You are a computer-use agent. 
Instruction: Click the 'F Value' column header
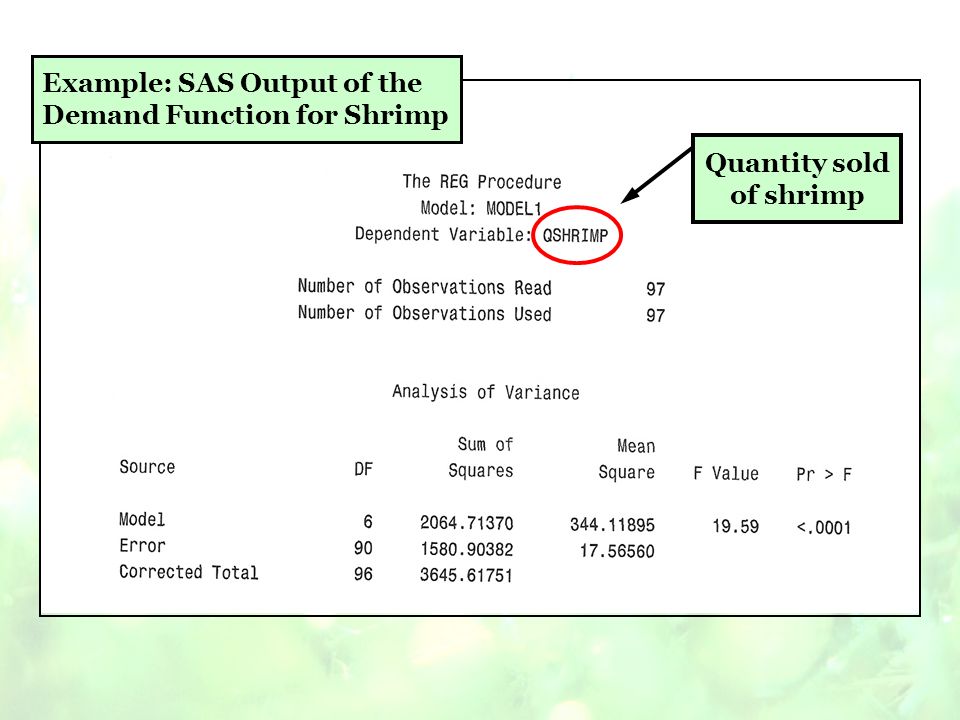point(726,473)
